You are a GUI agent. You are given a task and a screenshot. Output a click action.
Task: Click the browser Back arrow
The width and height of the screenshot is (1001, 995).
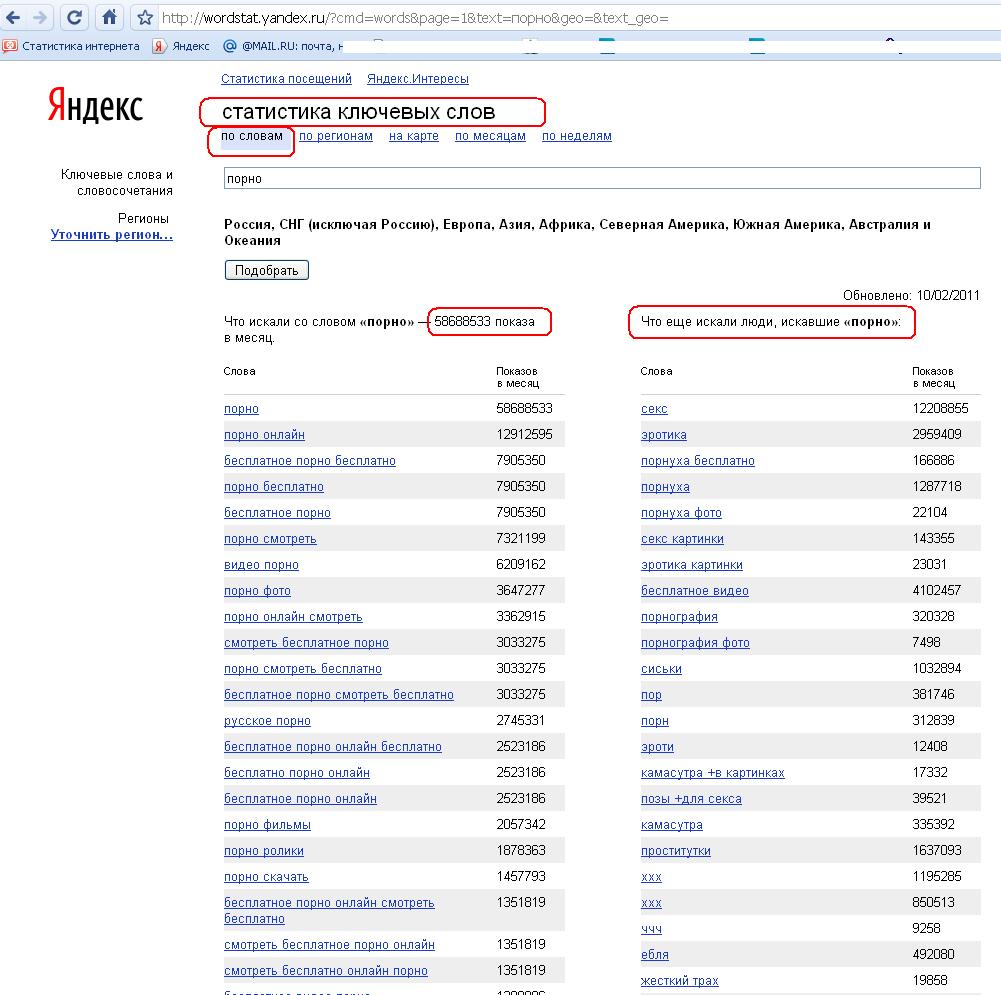pos(13,17)
